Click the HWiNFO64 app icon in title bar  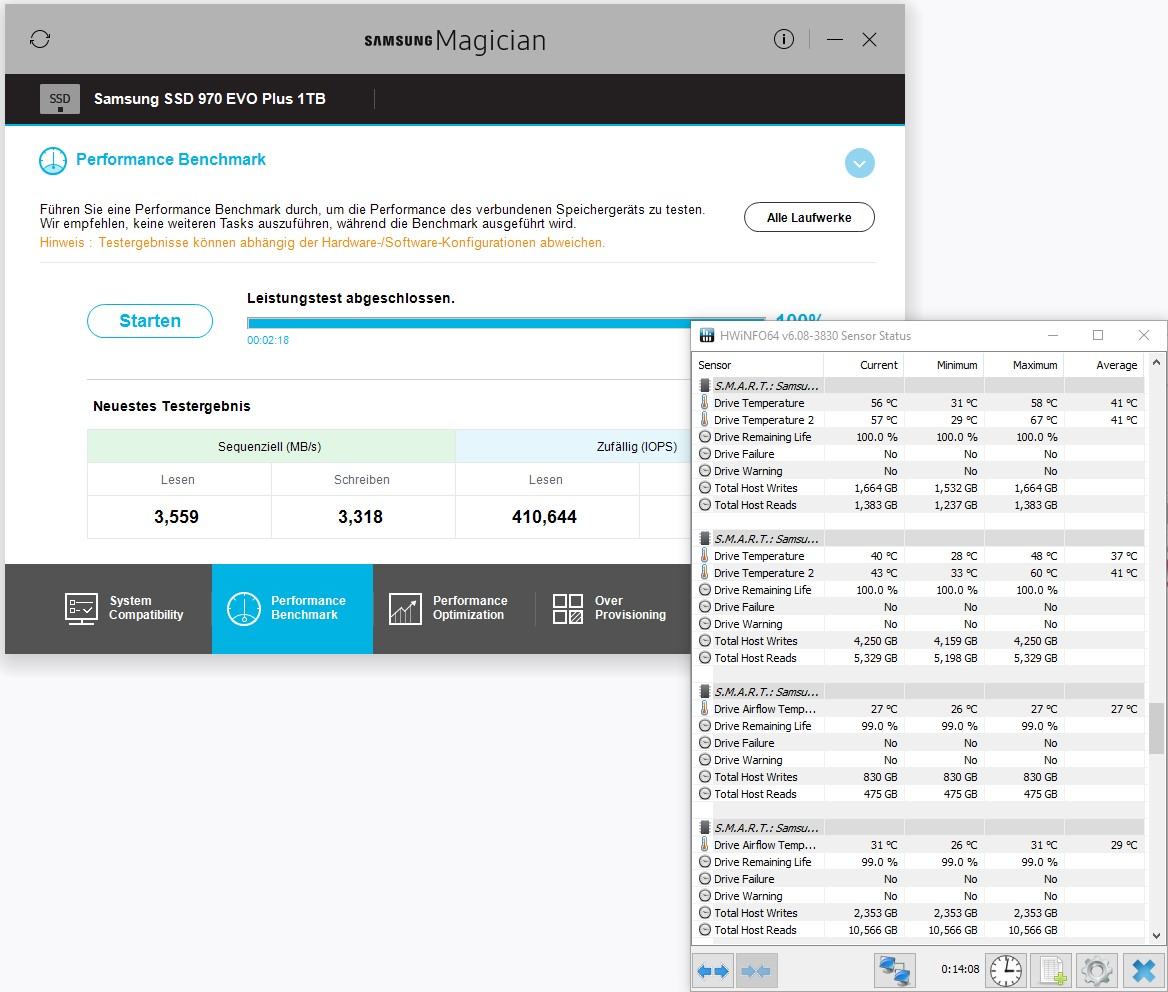click(x=707, y=336)
